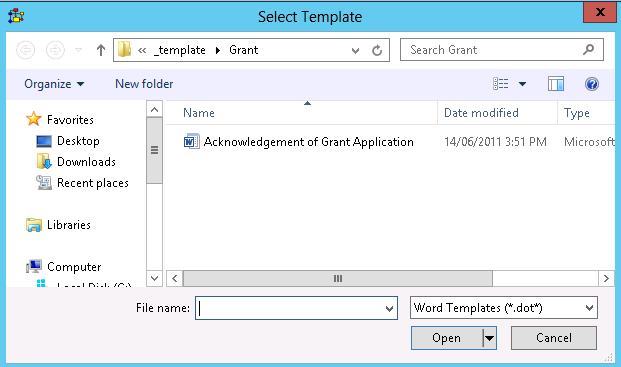This screenshot has height=367, width=621.
Task: Open the Help question mark icon
Action: [592, 84]
